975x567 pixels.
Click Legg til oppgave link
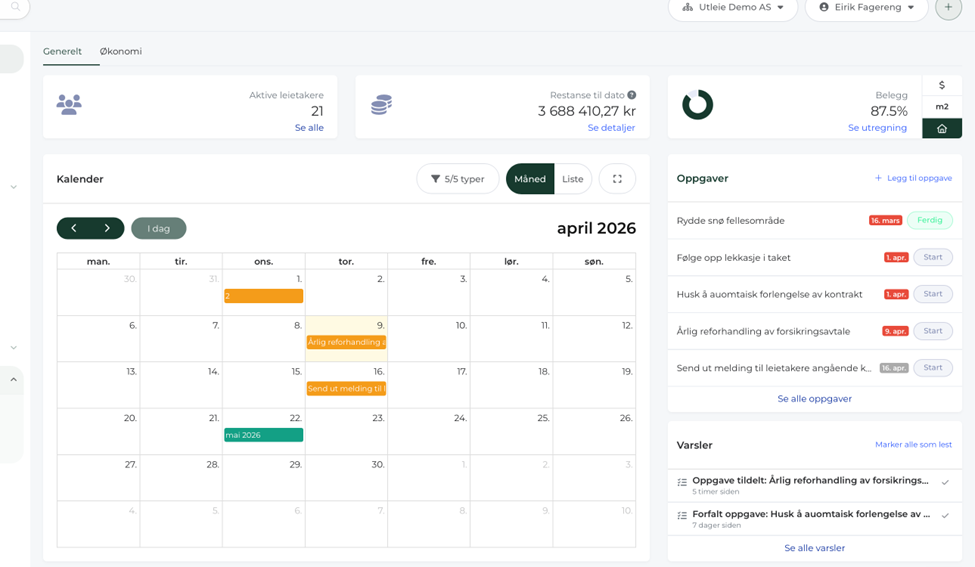913,178
